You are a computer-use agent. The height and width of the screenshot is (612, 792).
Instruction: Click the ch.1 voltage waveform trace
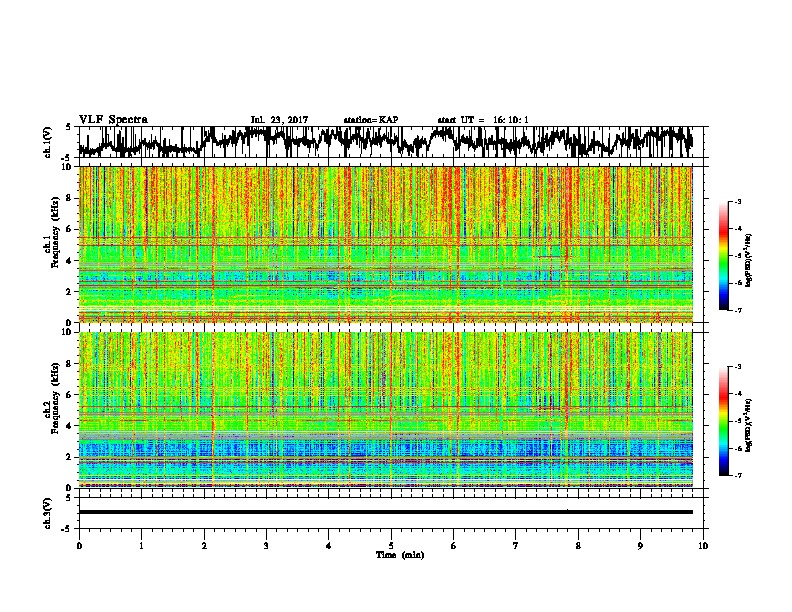386,141
